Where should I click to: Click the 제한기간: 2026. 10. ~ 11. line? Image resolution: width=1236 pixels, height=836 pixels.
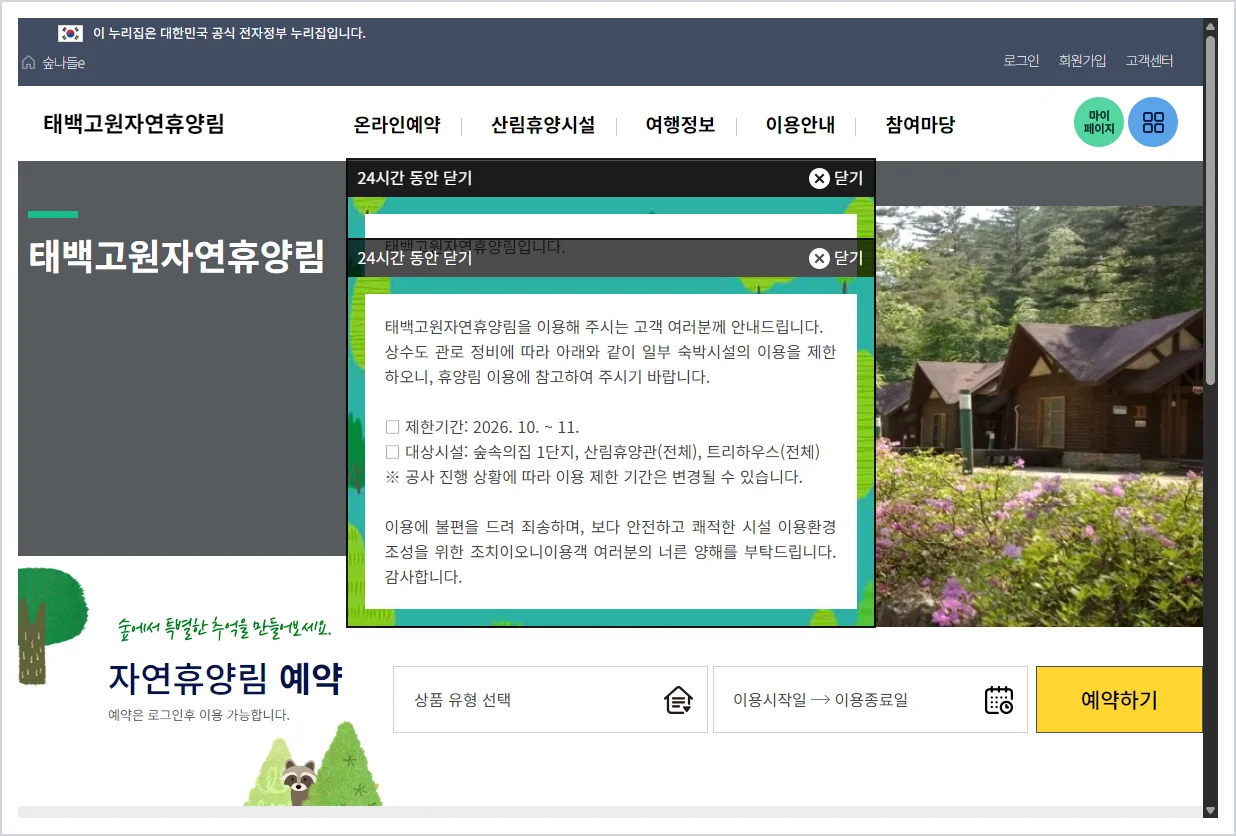point(482,427)
